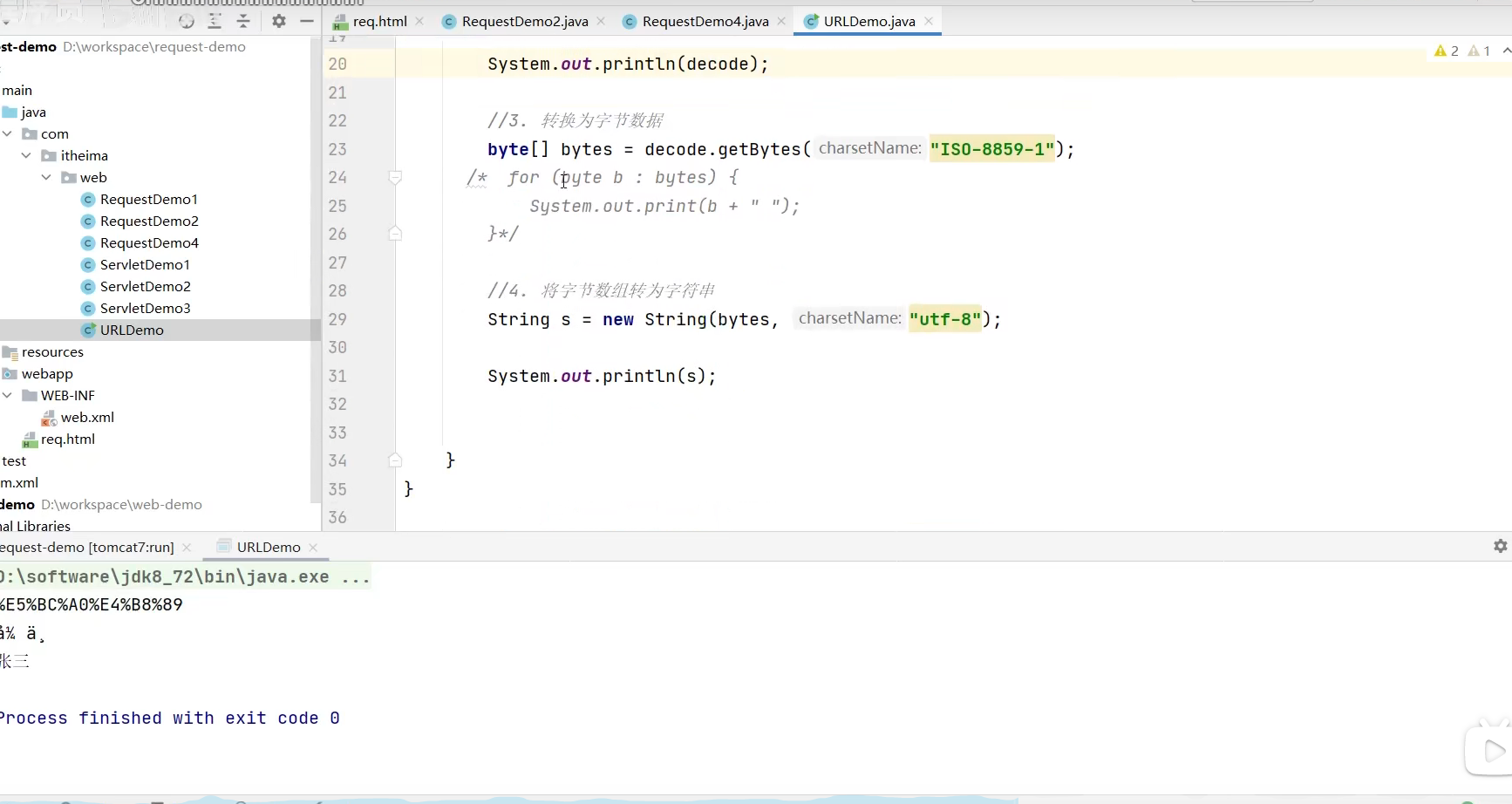Switch to request-demo tomcat7:run tab
This screenshot has width=1512, height=804.
[87, 547]
